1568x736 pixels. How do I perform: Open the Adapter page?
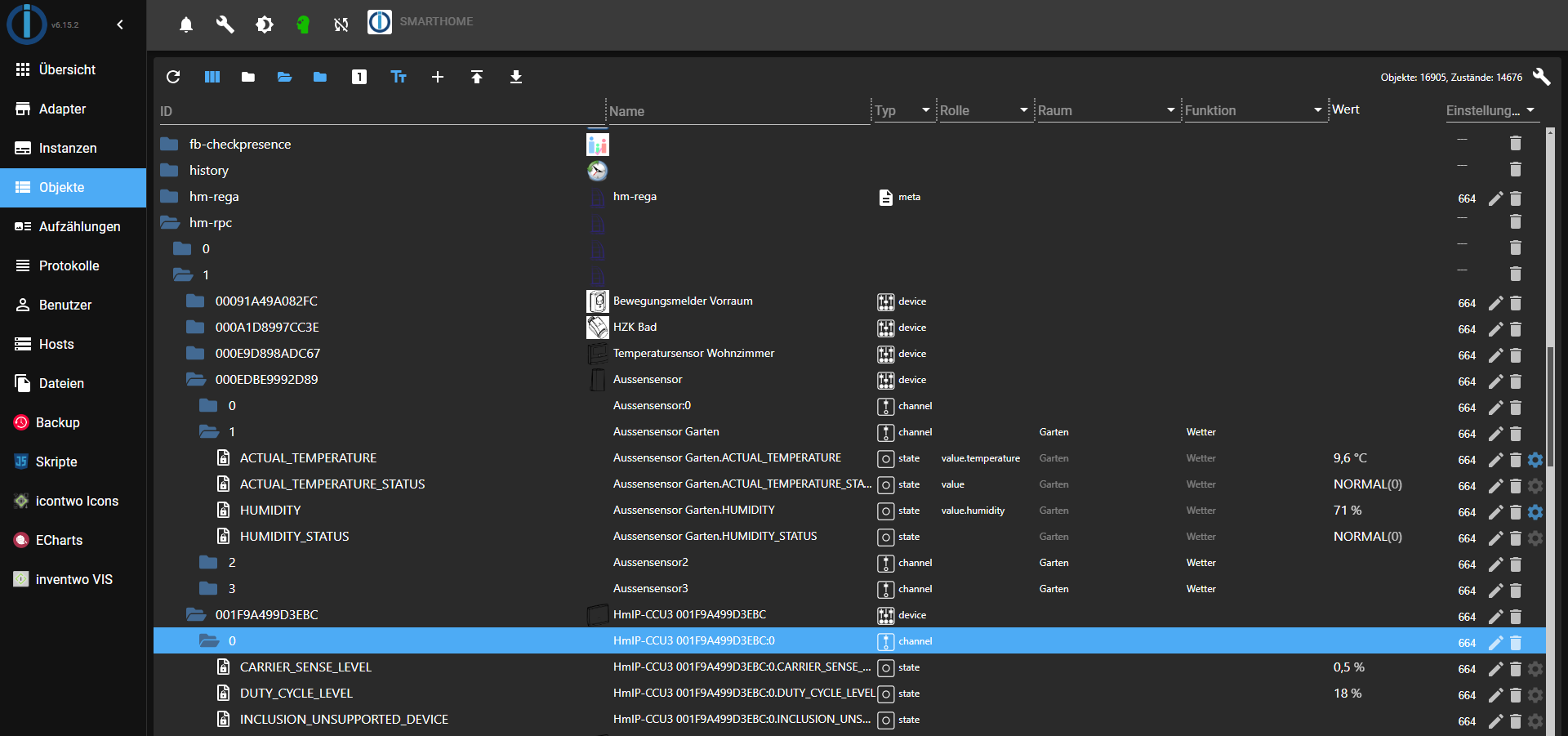coord(73,109)
